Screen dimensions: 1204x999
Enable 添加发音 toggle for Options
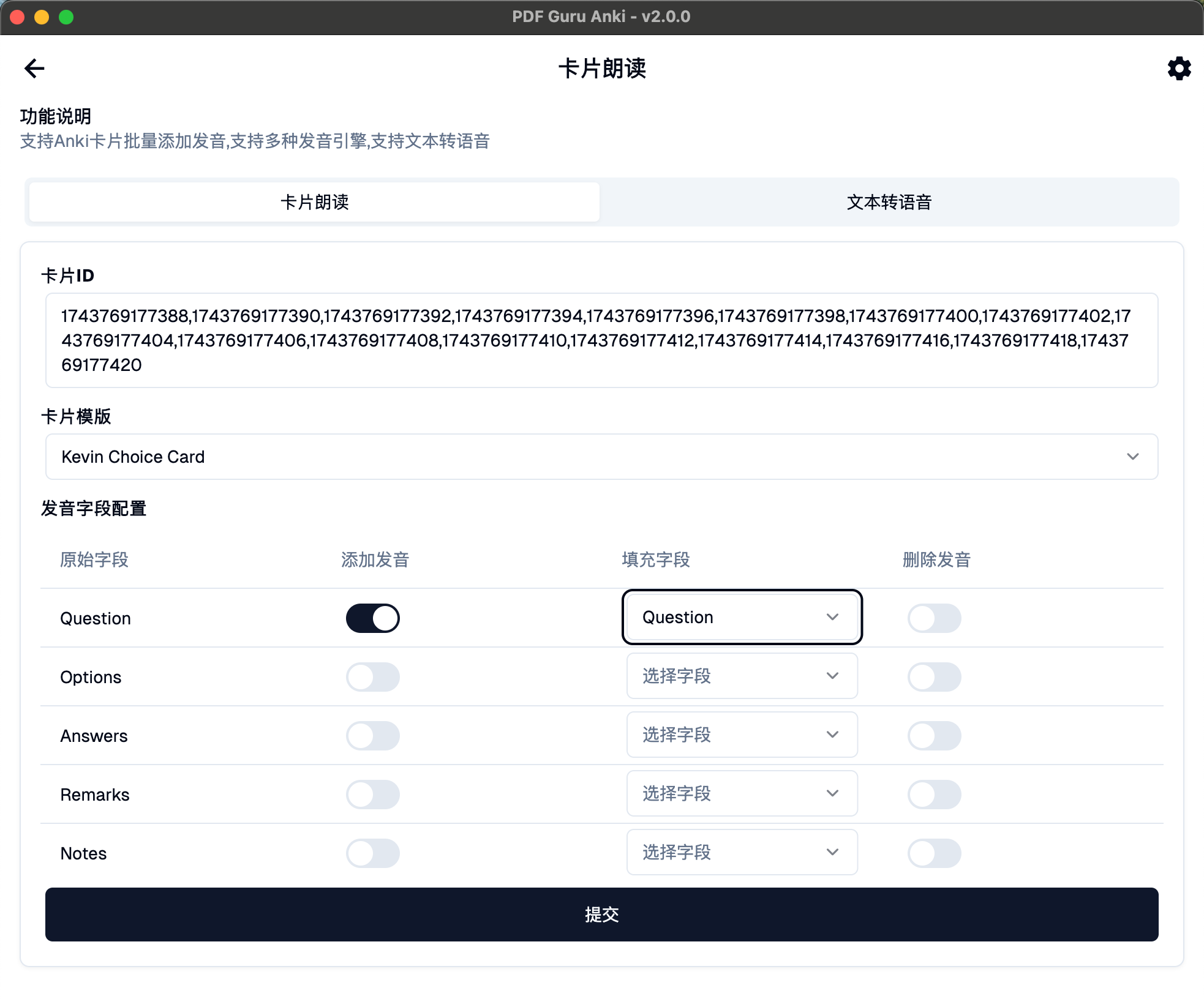click(x=373, y=677)
